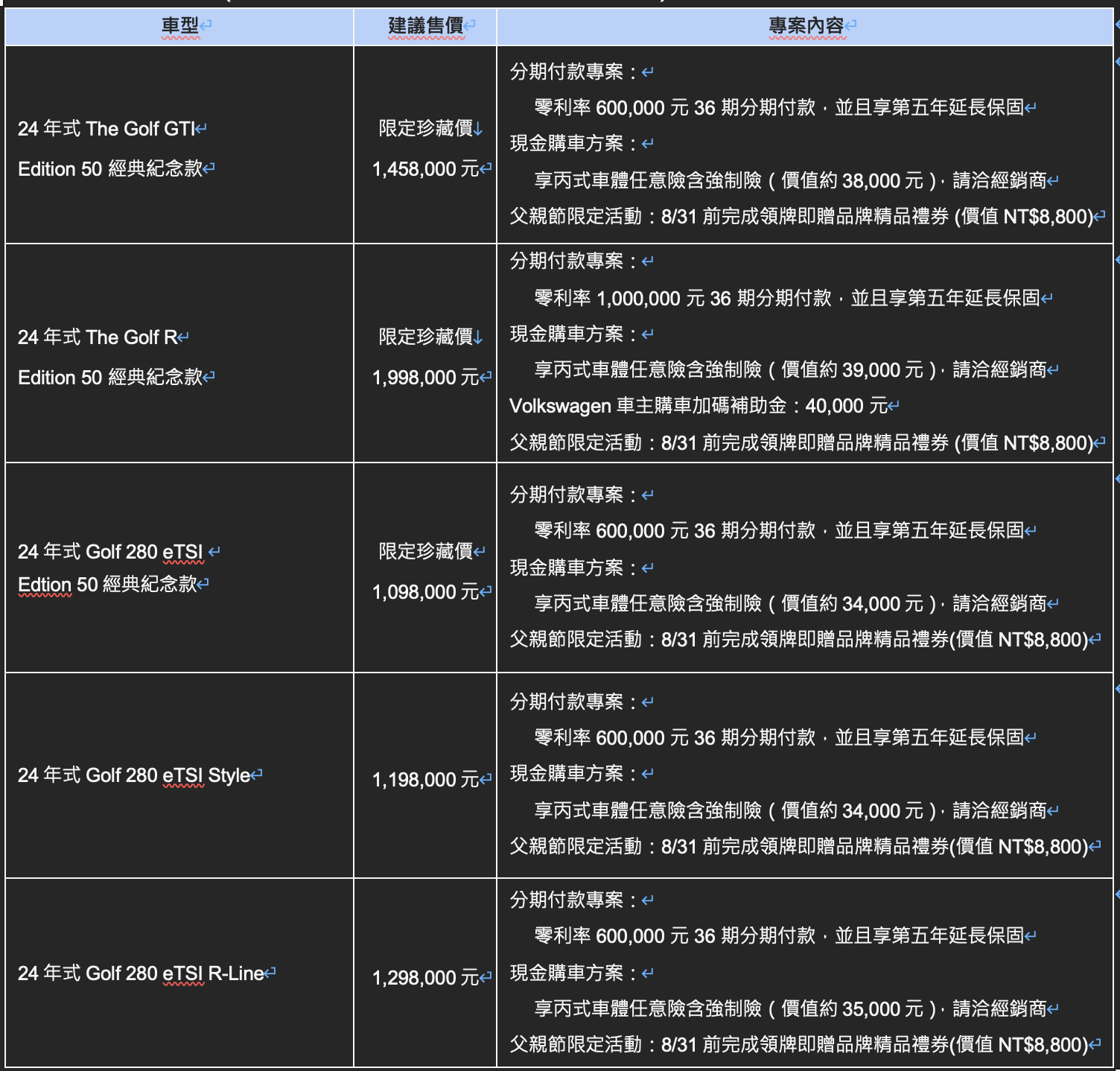Click the Golf 280 eTSI Style model name
Image resolution: width=1120 pixels, height=1071 pixels.
[x=134, y=775]
